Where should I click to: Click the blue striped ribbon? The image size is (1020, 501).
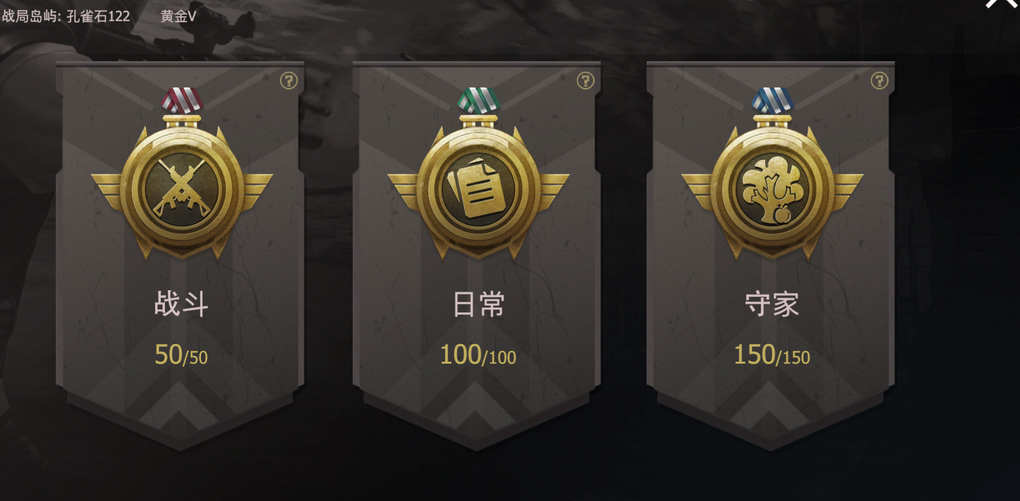coord(772,100)
